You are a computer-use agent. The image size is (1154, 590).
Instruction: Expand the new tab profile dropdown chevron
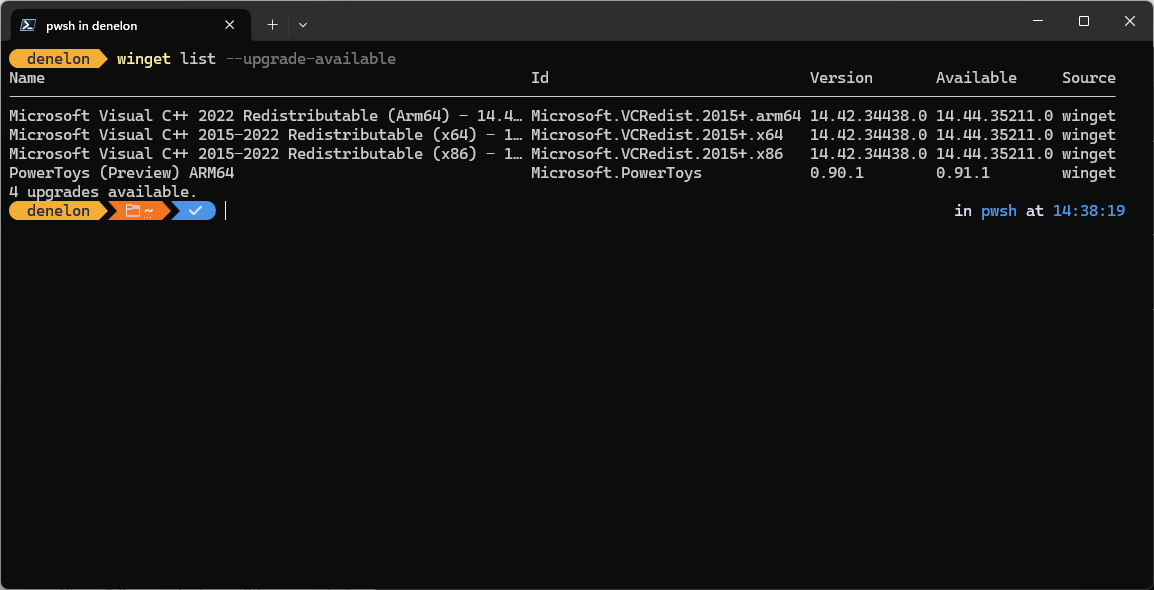[x=302, y=25]
